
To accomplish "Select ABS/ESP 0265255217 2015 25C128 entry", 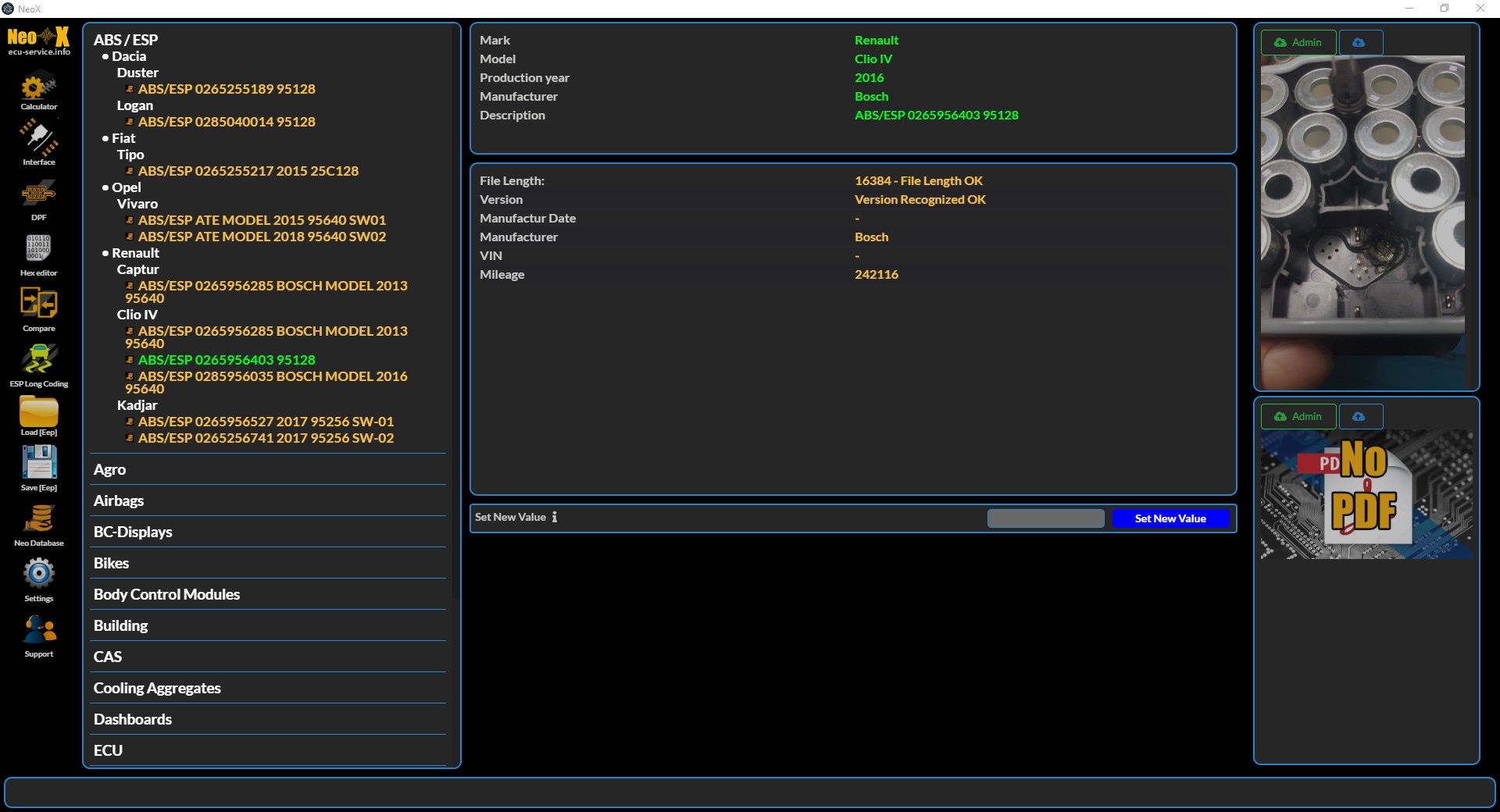I will [248, 171].
